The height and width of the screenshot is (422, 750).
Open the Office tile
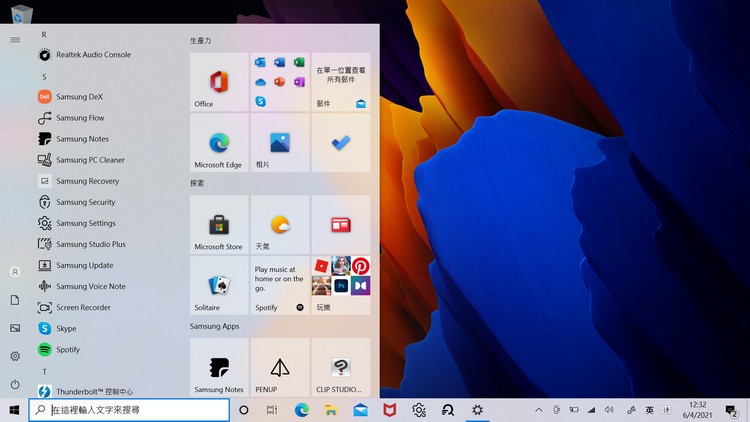point(219,82)
